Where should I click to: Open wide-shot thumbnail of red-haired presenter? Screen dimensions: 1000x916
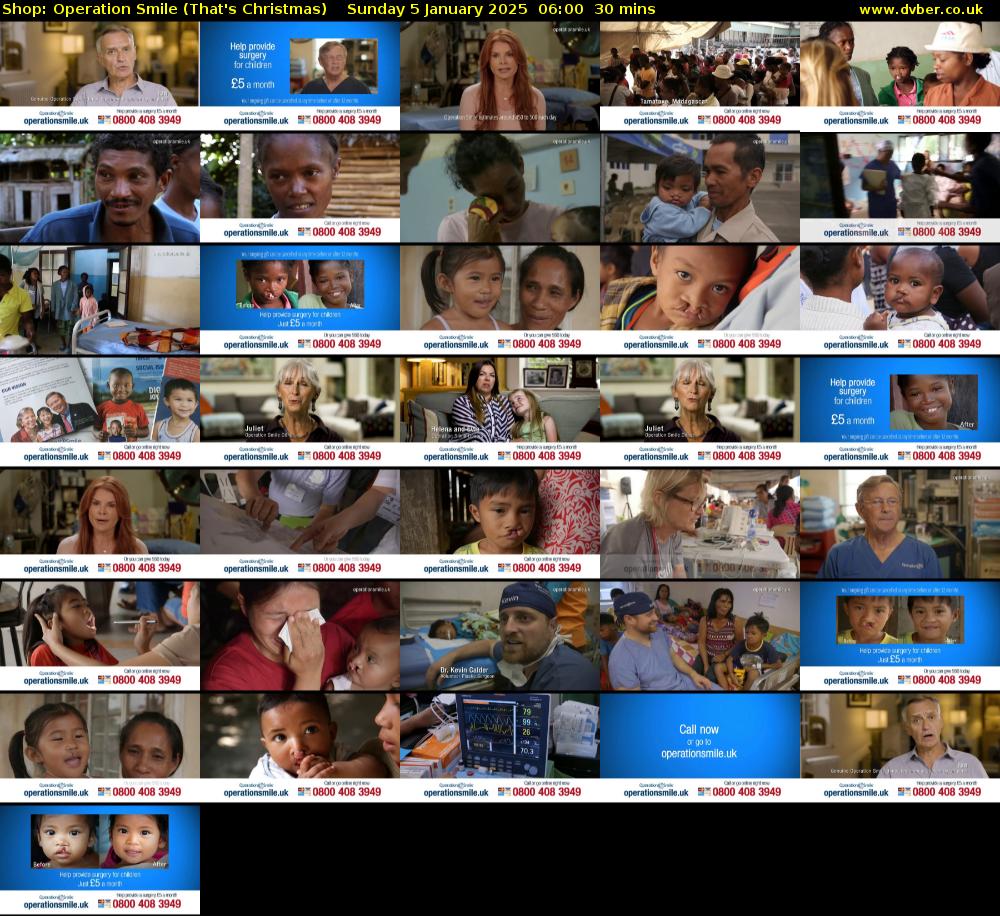click(x=99, y=524)
